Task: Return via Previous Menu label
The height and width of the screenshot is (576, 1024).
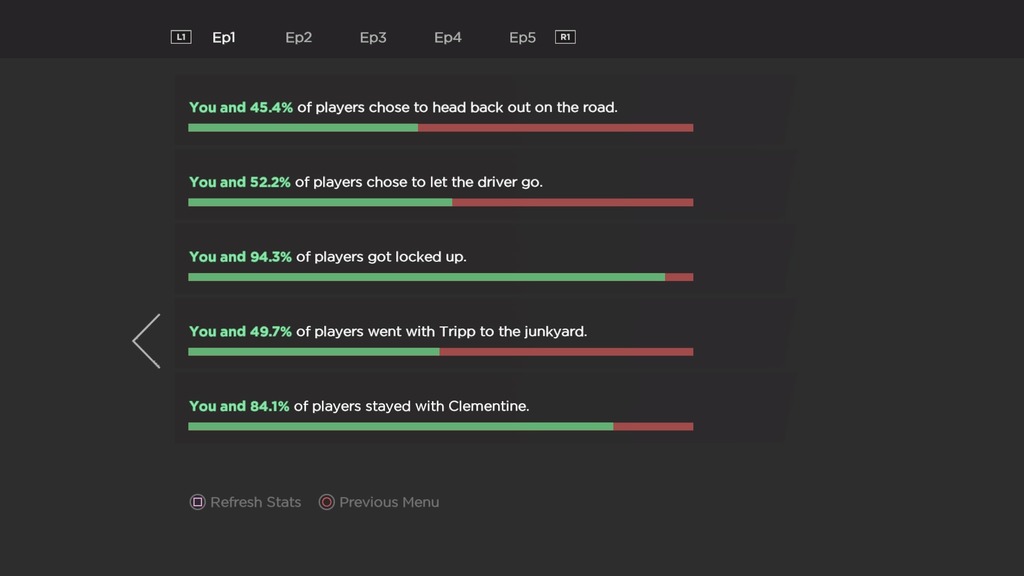Action: click(x=389, y=502)
